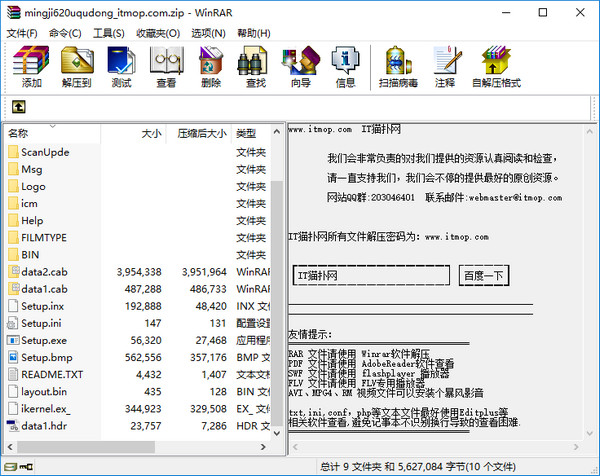This screenshot has width=600, height=476.
Task: Click the 查看 (View) toolbar icon
Action: point(166,60)
